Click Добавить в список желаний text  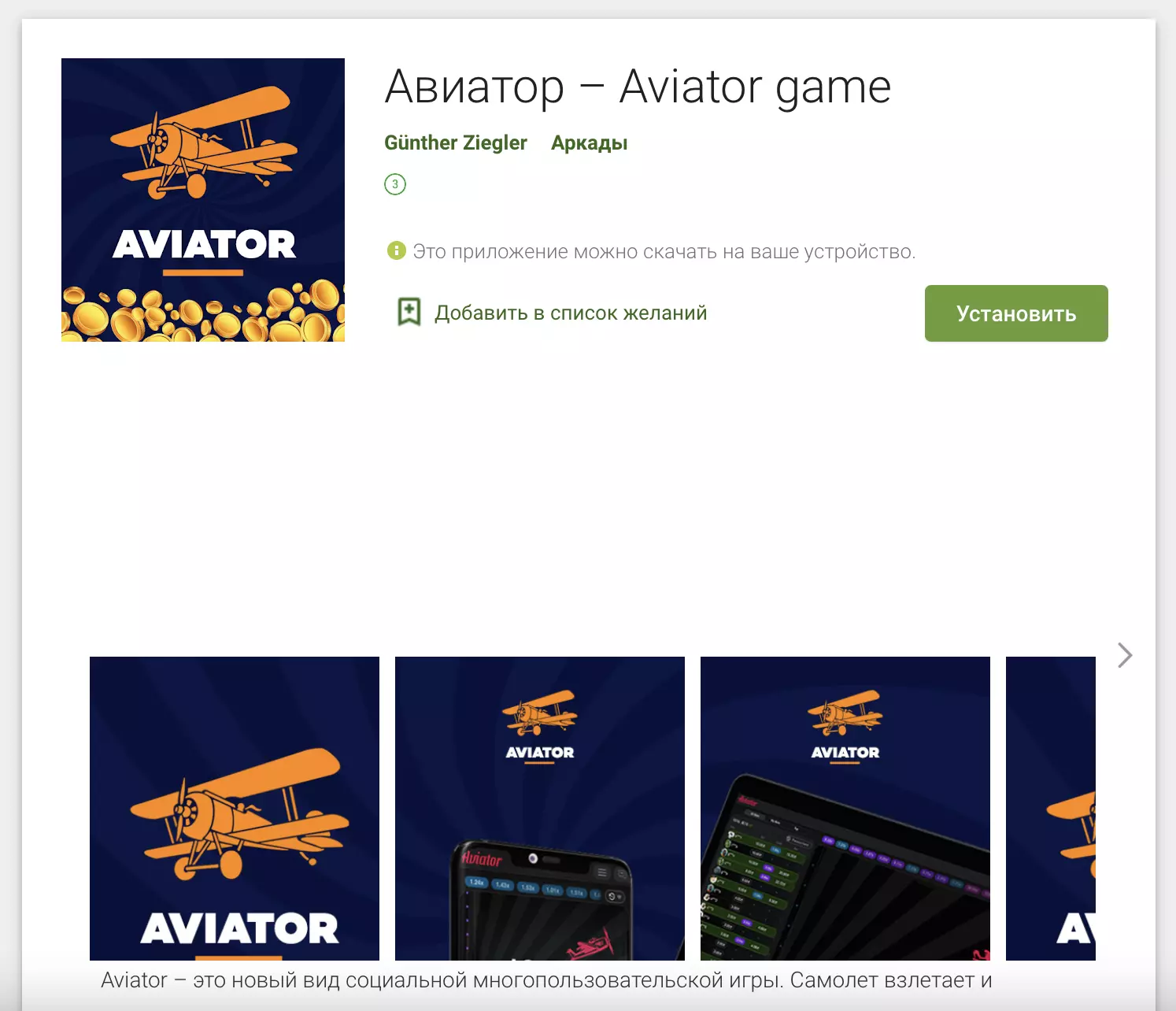(x=571, y=313)
